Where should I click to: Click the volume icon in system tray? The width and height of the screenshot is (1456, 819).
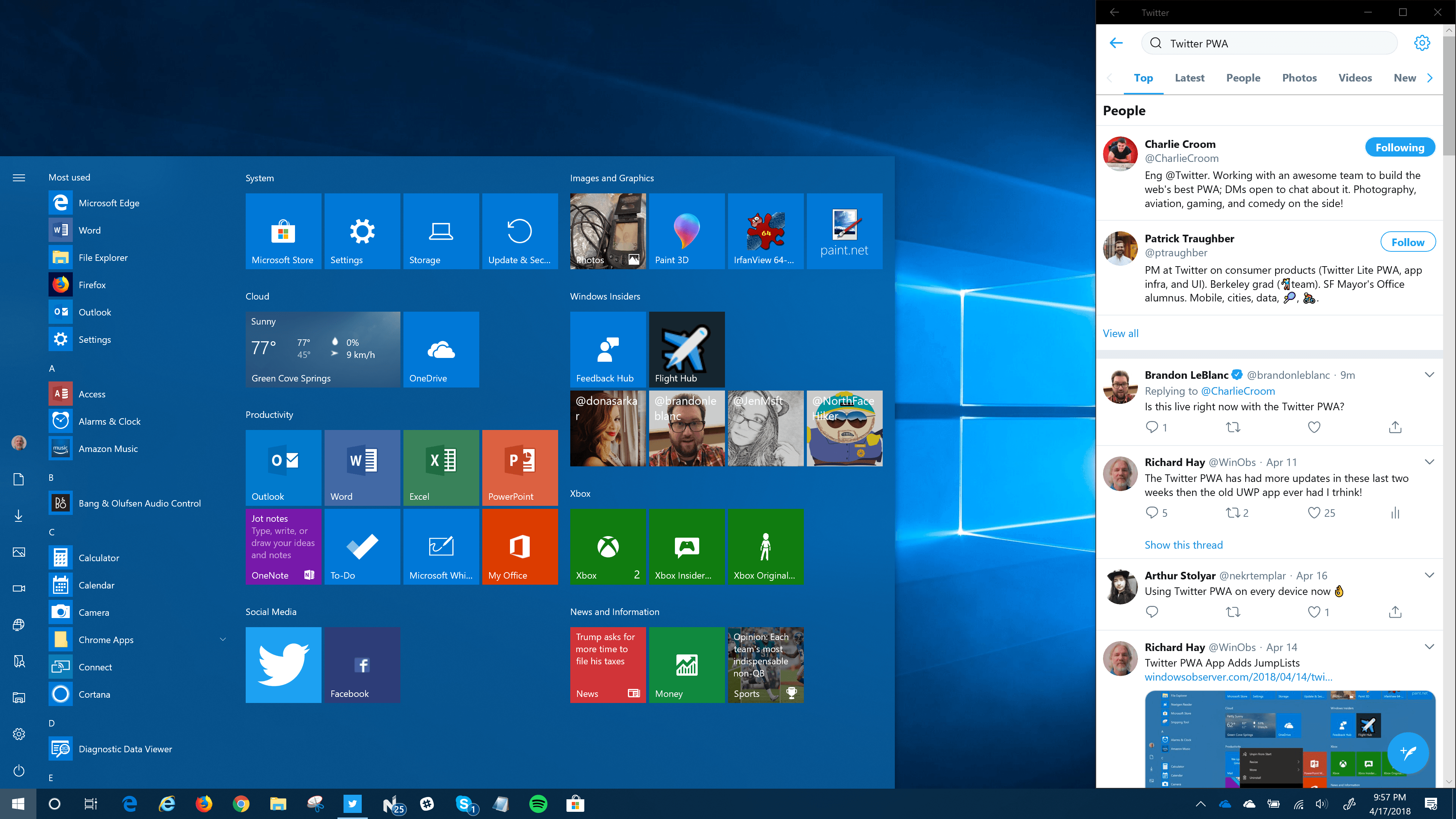pyautogui.click(x=1321, y=804)
